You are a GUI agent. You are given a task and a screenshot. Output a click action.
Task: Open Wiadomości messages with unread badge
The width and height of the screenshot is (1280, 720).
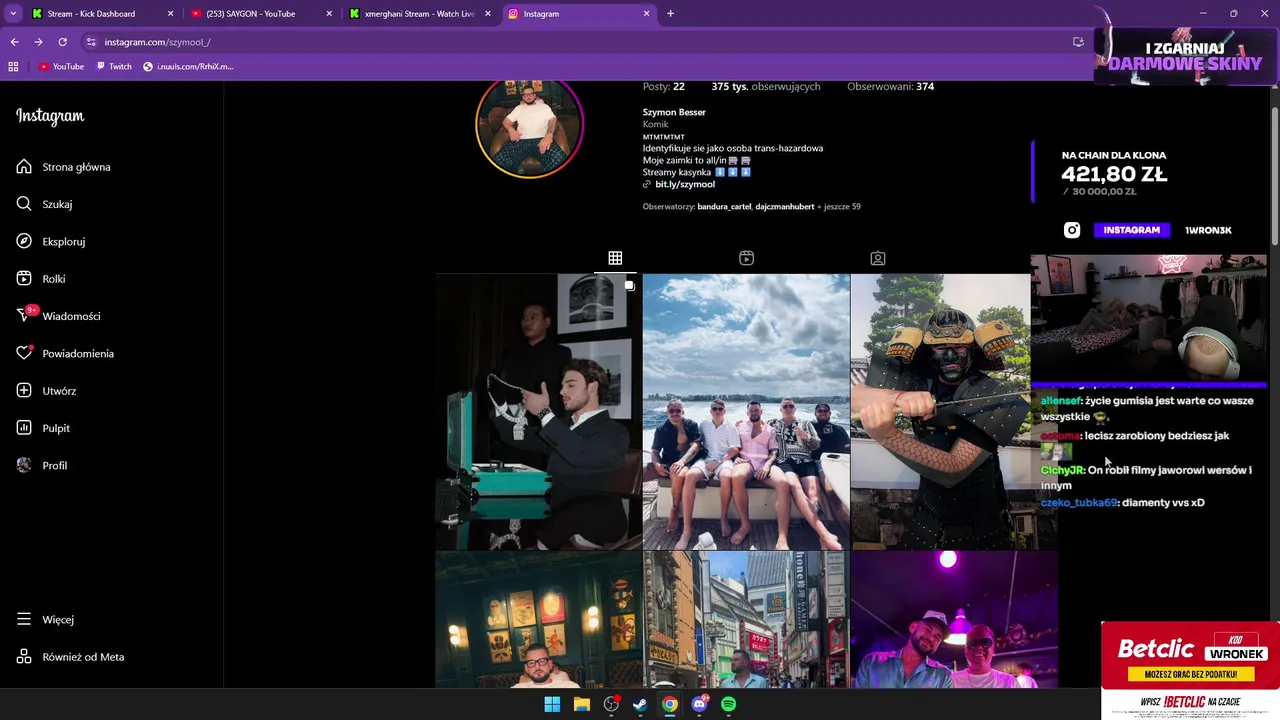pos(58,316)
